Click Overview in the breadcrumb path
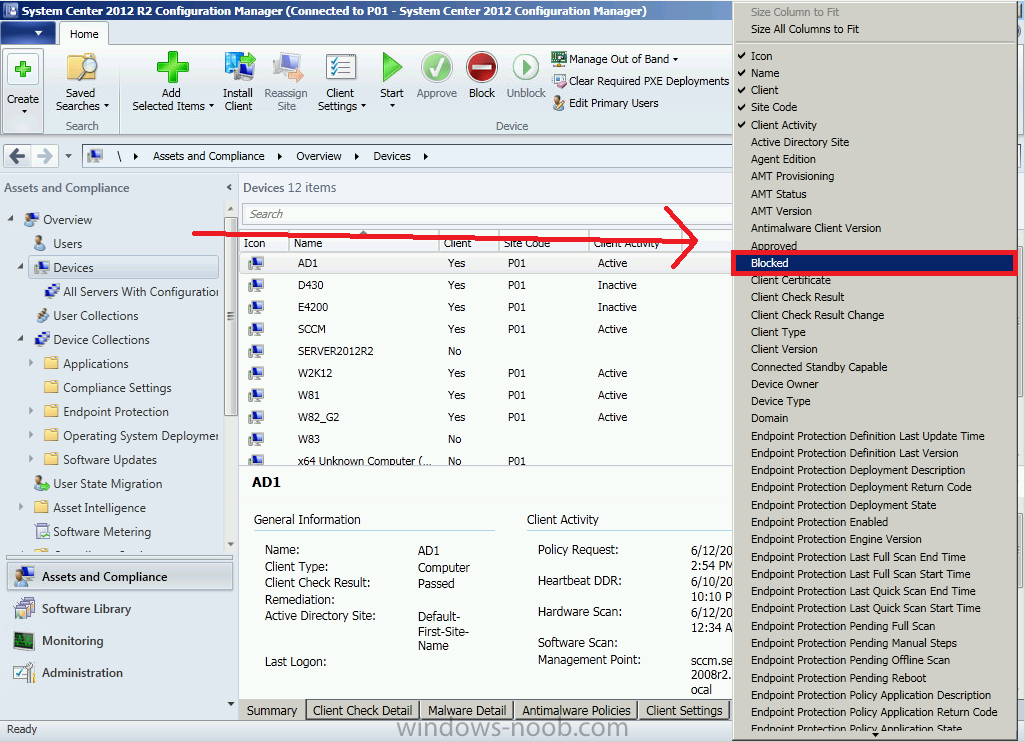1025x742 pixels. 318,156
